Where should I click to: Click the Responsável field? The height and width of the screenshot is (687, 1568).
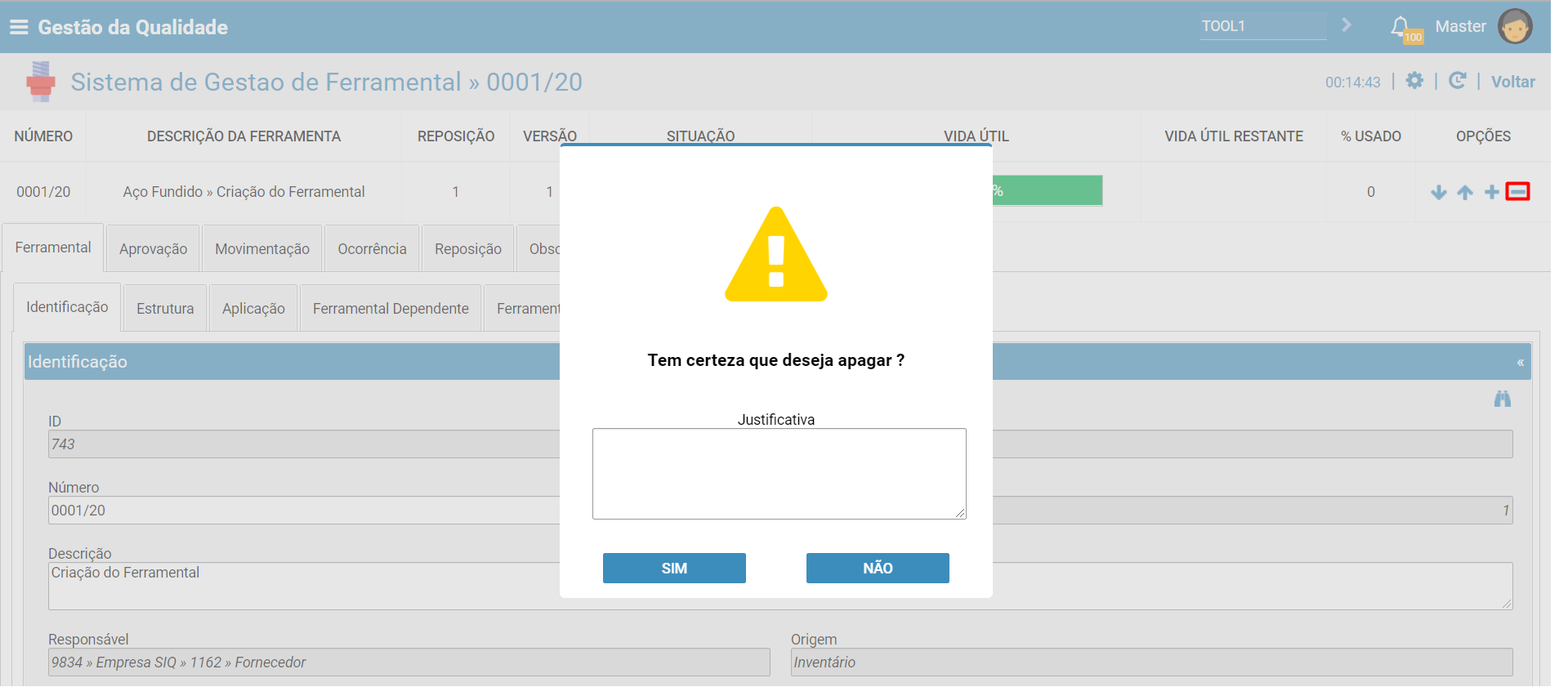click(x=409, y=662)
